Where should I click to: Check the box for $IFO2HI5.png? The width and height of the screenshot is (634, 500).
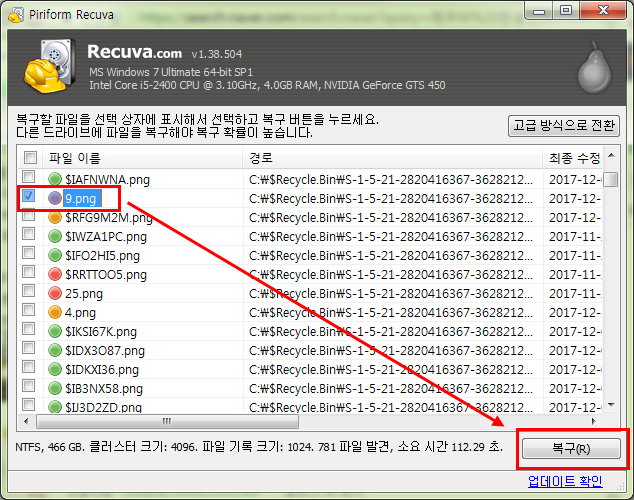click(x=28, y=253)
